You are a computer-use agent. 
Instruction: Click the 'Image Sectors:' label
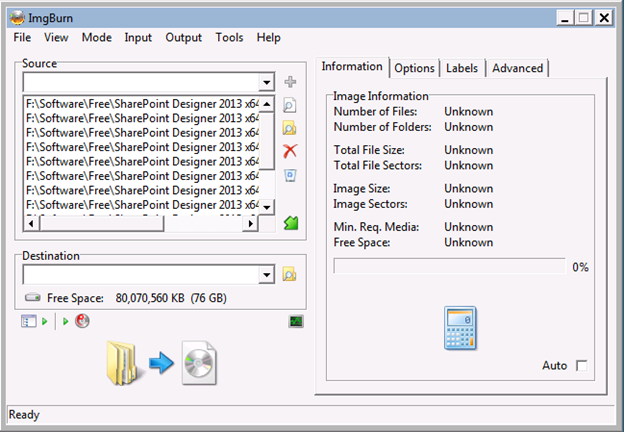[x=370, y=204]
